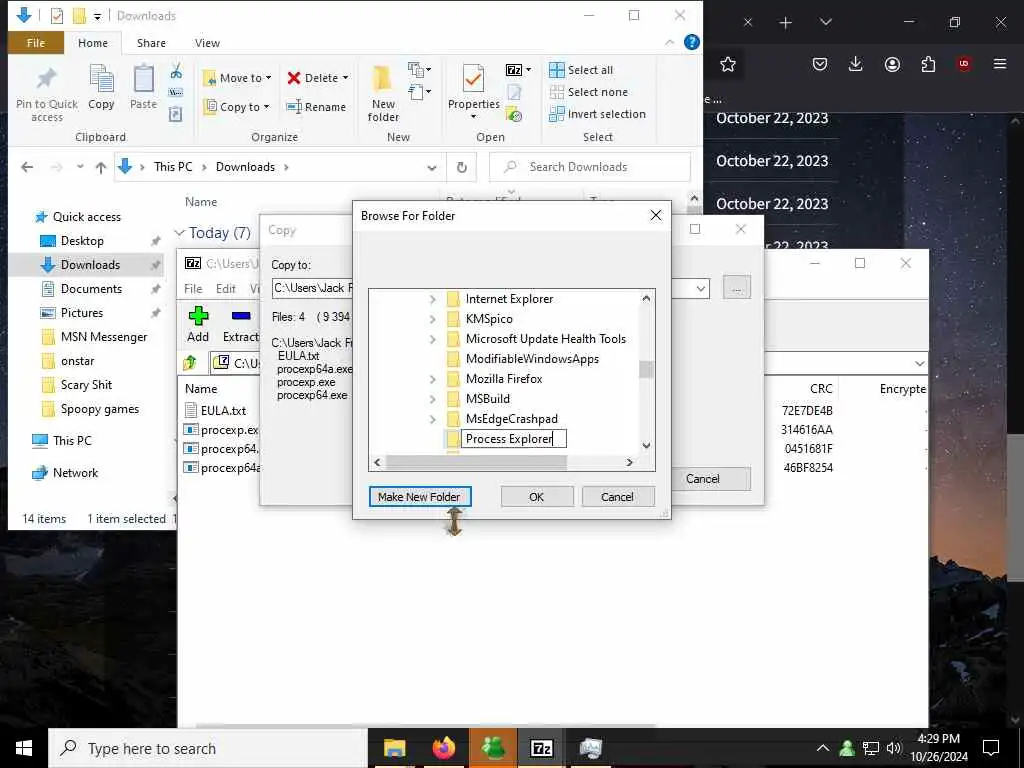Click the MSN Messenger taskbar icon
This screenshot has width=1024, height=768.
(x=492, y=748)
